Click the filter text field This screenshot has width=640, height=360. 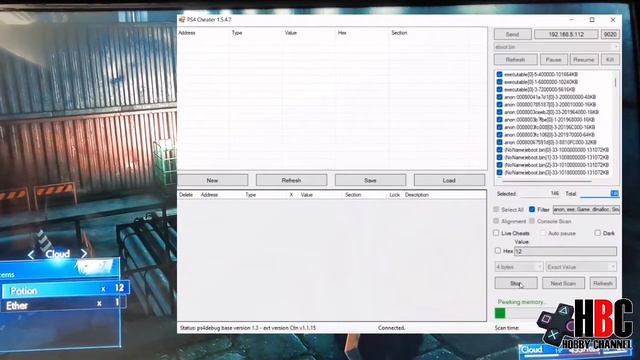(586, 209)
